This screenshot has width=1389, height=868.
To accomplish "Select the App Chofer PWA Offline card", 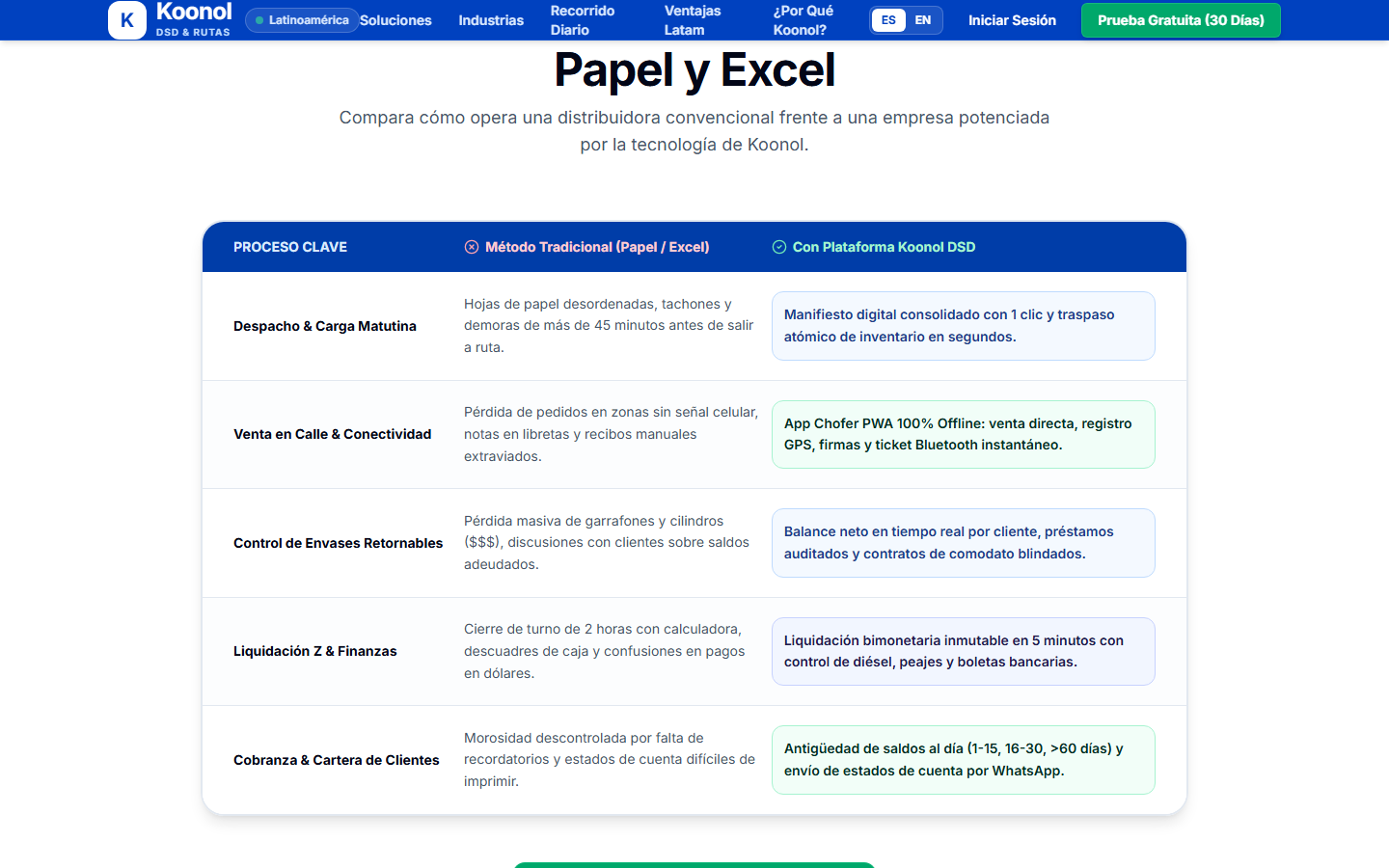I will click(964, 434).
